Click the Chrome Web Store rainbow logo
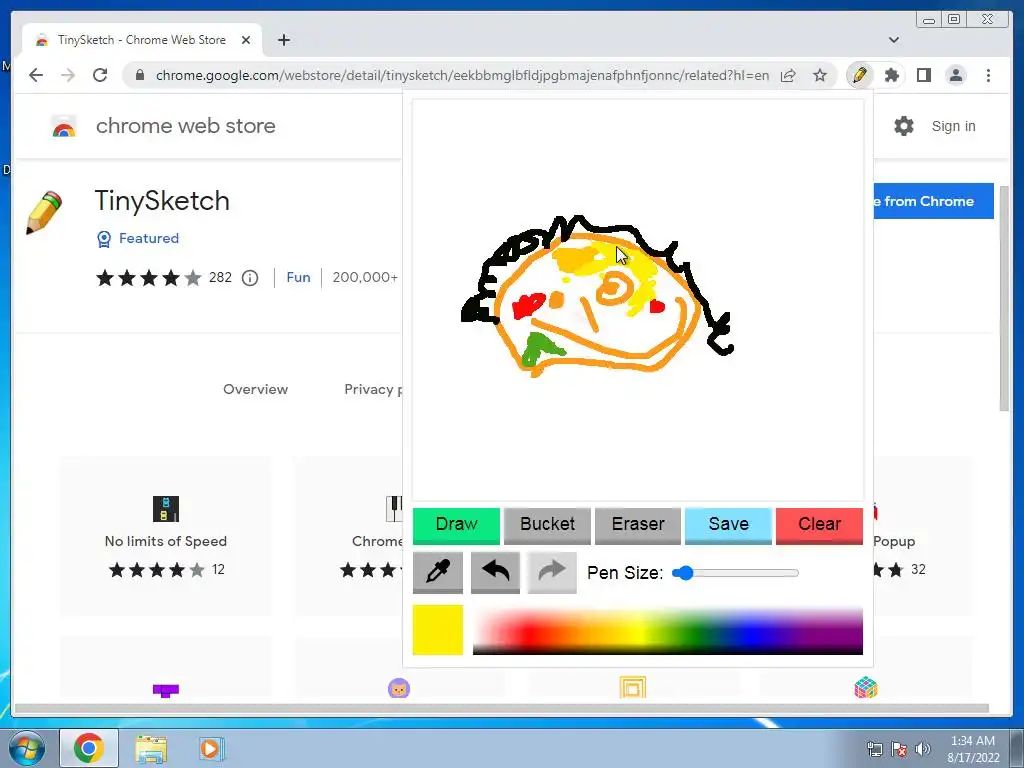This screenshot has height=768, width=1024. [x=64, y=126]
